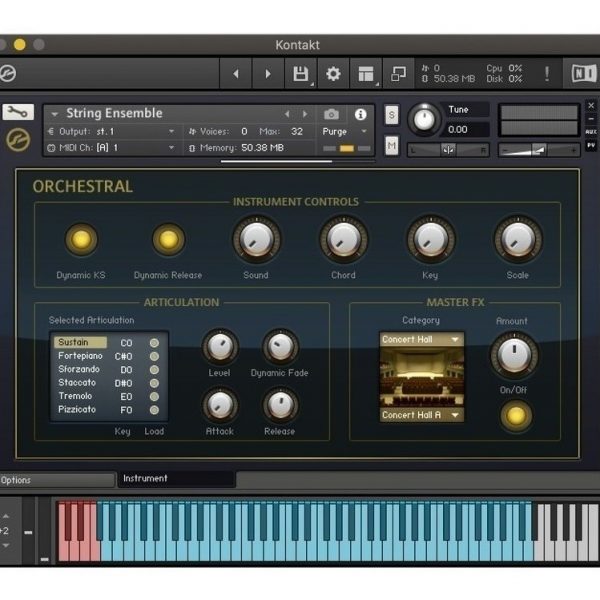Viewport: 600px width, 600px height.
Task: Go to previous instrument arrow beside String Ensemble
Action: [x=287, y=114]
